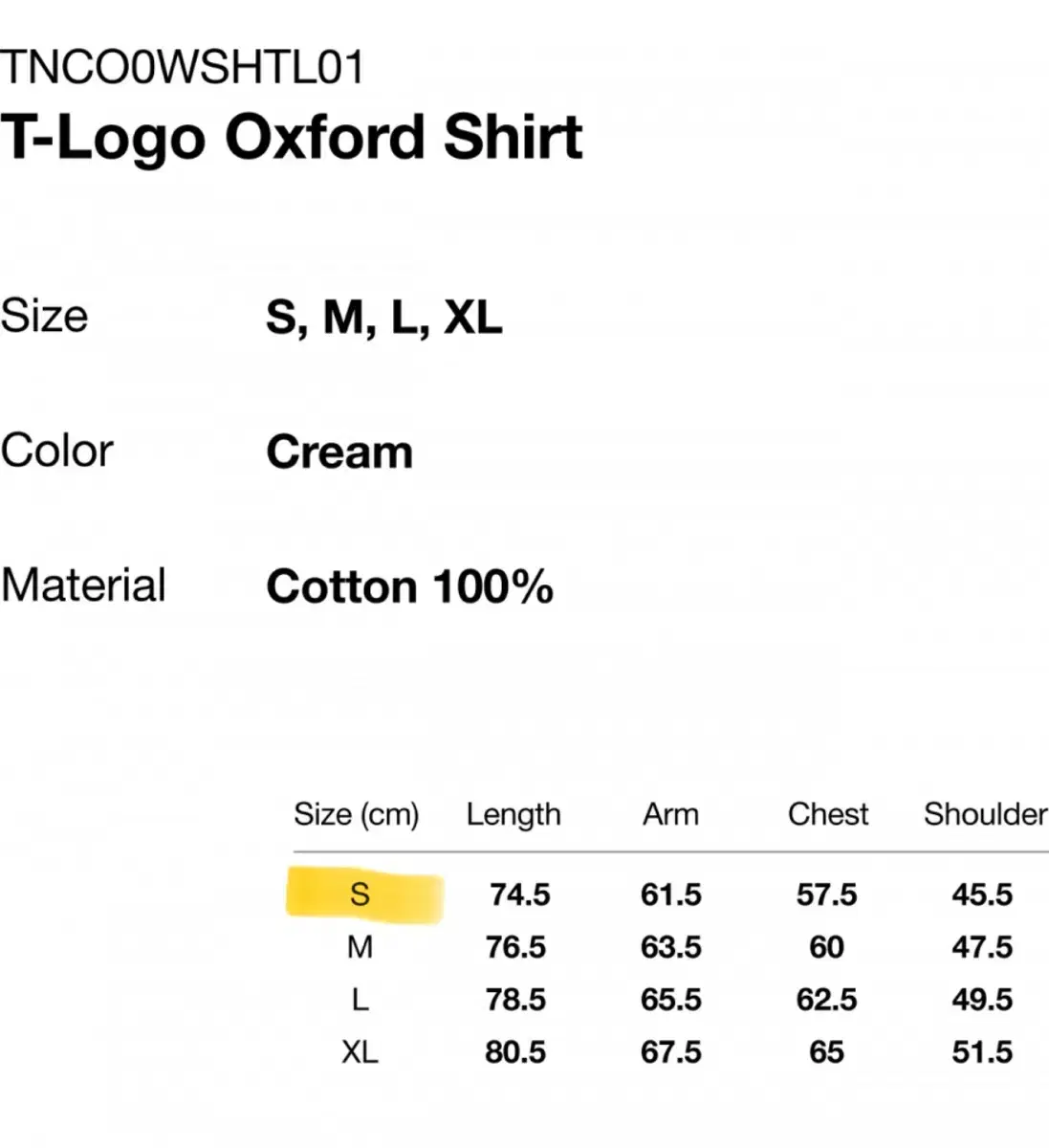1049x1148 pixels.
Task: Click the Shoulder column header
Action: click(985, 814)
